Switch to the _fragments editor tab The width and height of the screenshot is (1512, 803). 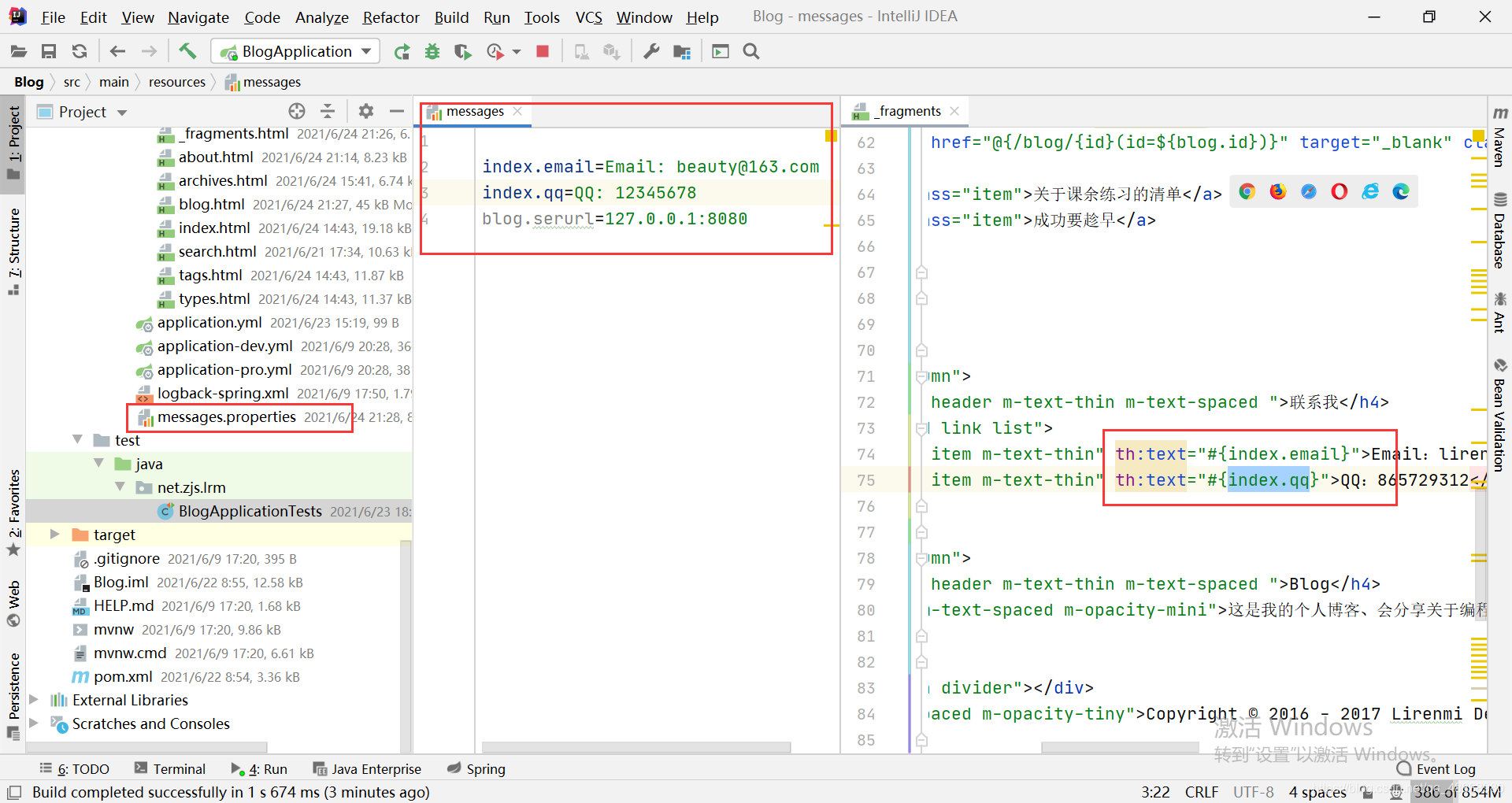(909, 111)
